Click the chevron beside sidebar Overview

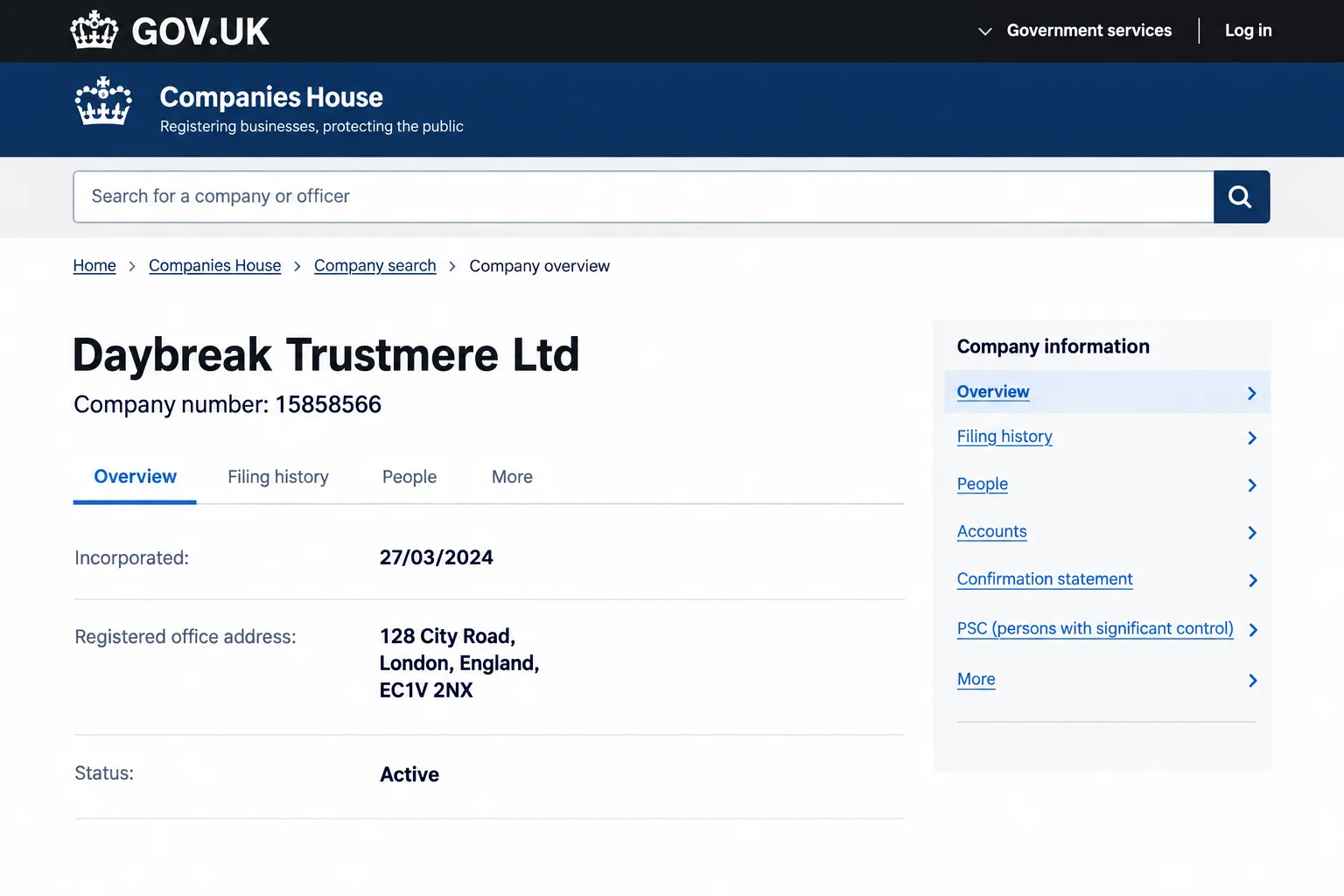click(1252, 394)
